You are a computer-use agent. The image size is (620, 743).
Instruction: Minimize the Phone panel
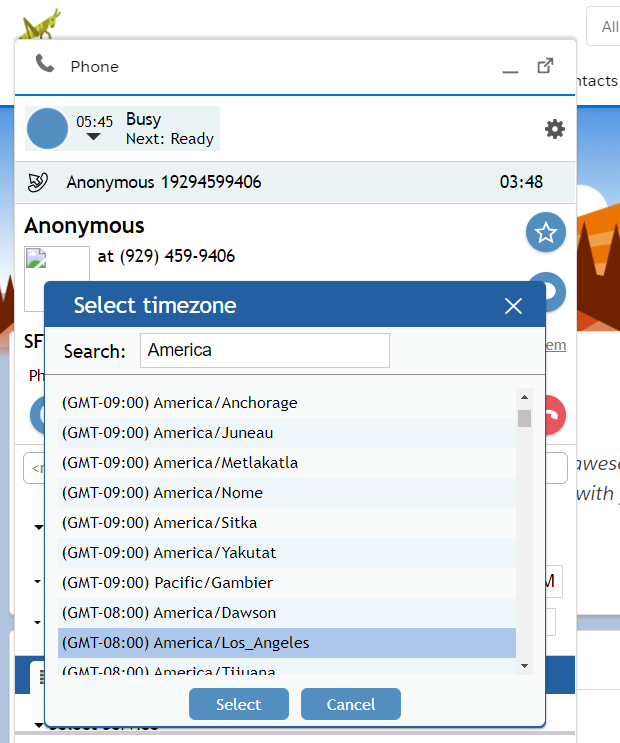point(510,67)
